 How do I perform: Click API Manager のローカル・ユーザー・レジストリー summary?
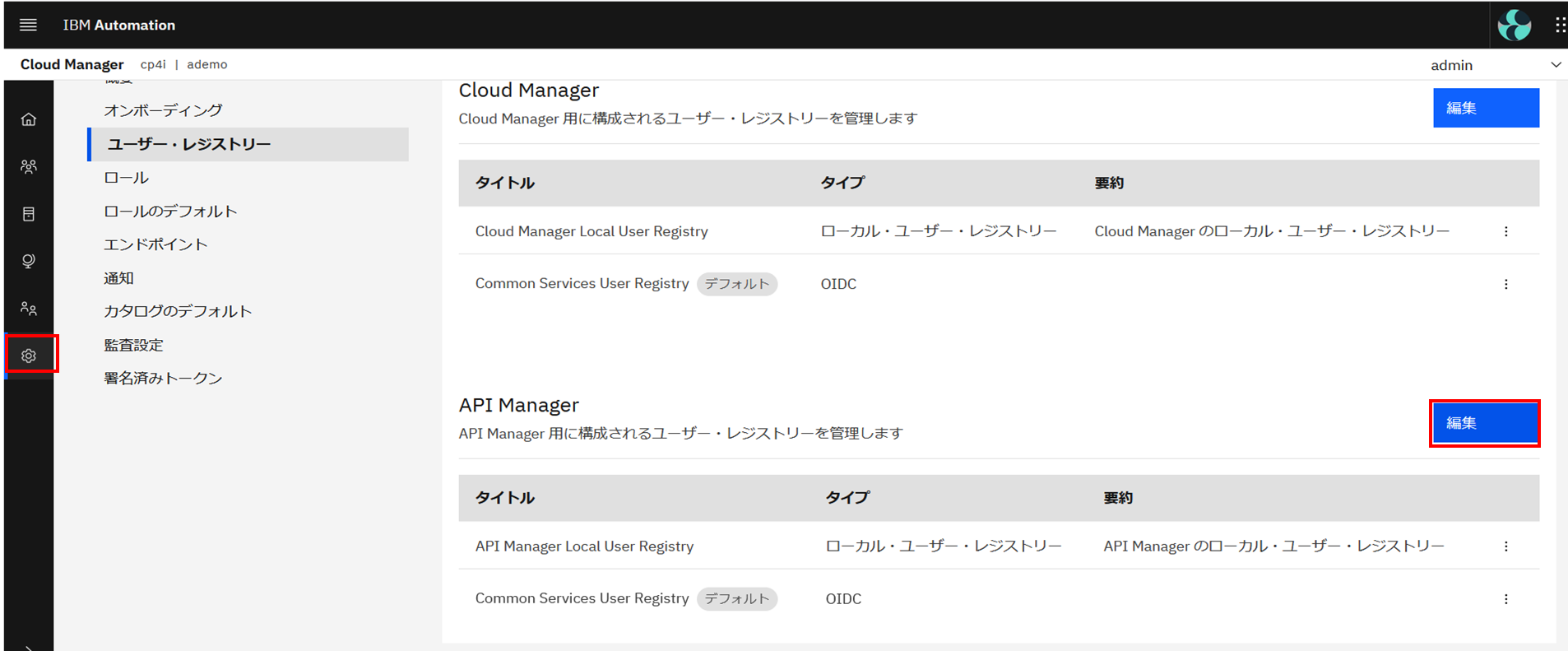pos(1273,546)
